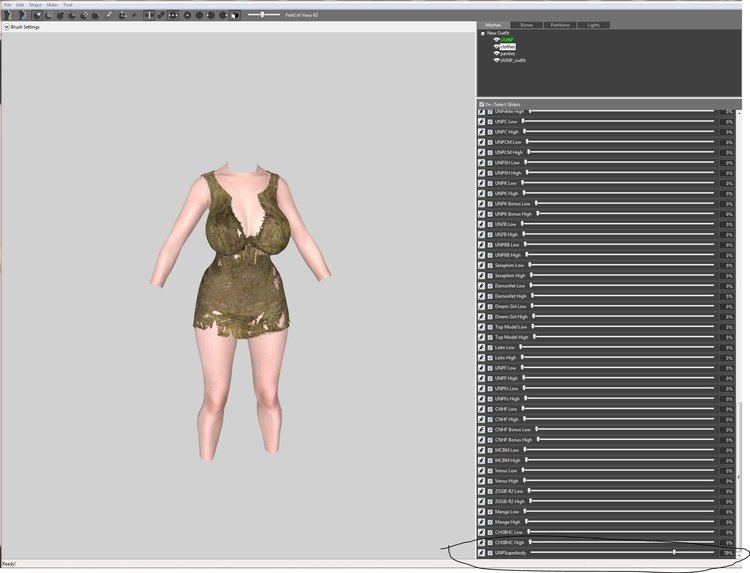Hide the clothes mesh using its eye
Screen dimensions: 750x573
496,46
